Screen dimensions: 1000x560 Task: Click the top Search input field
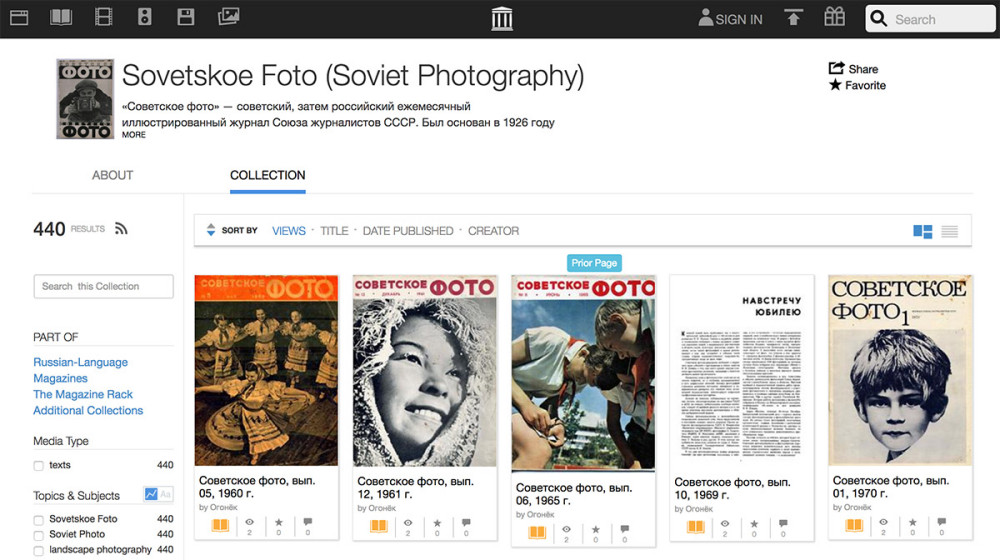(x=930, y=19)
